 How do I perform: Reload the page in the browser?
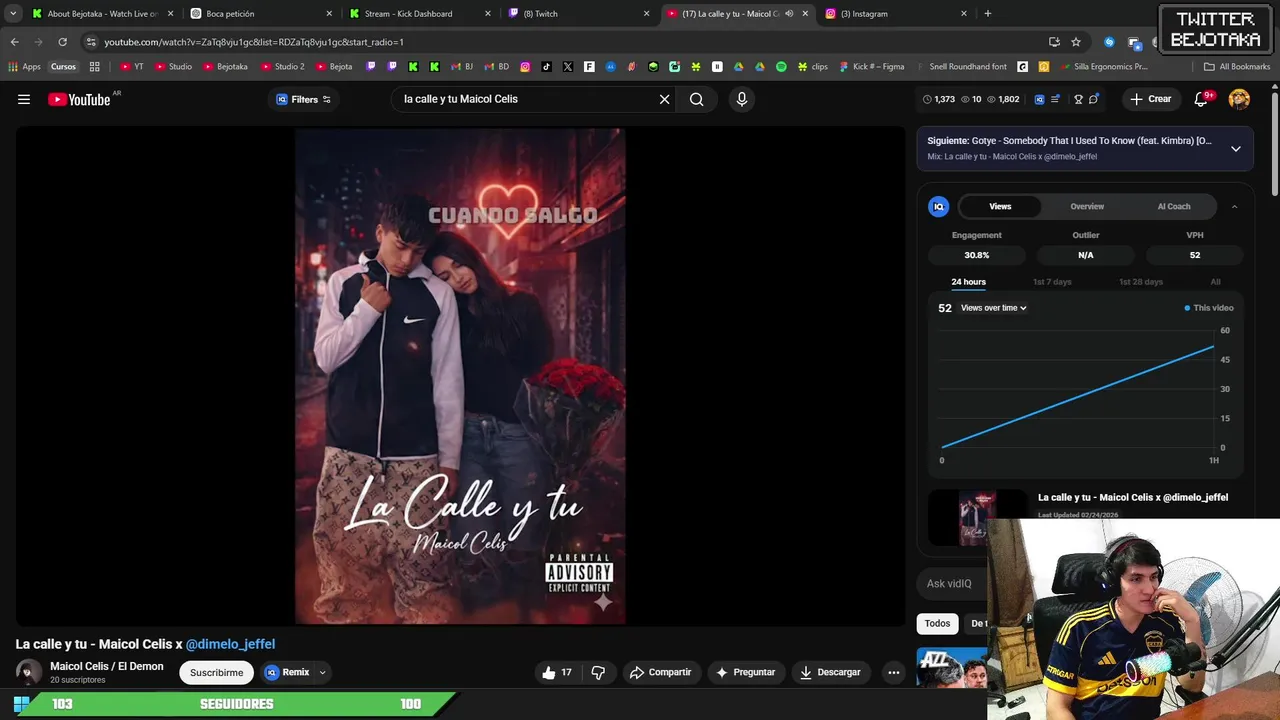pyautogui.click(x=62, y=42)
